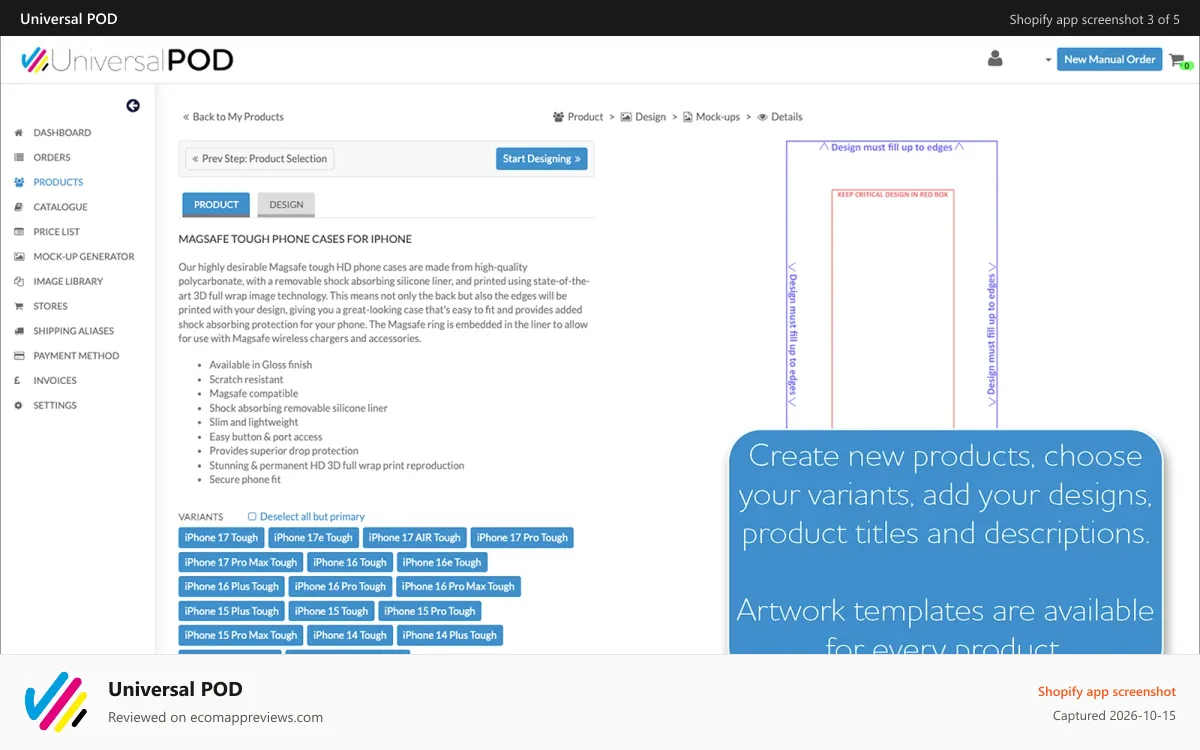Viewport: 1200px width, 750px height.
Task: Click the Invoices pound sign icon
Action: [x=17, y=381]
